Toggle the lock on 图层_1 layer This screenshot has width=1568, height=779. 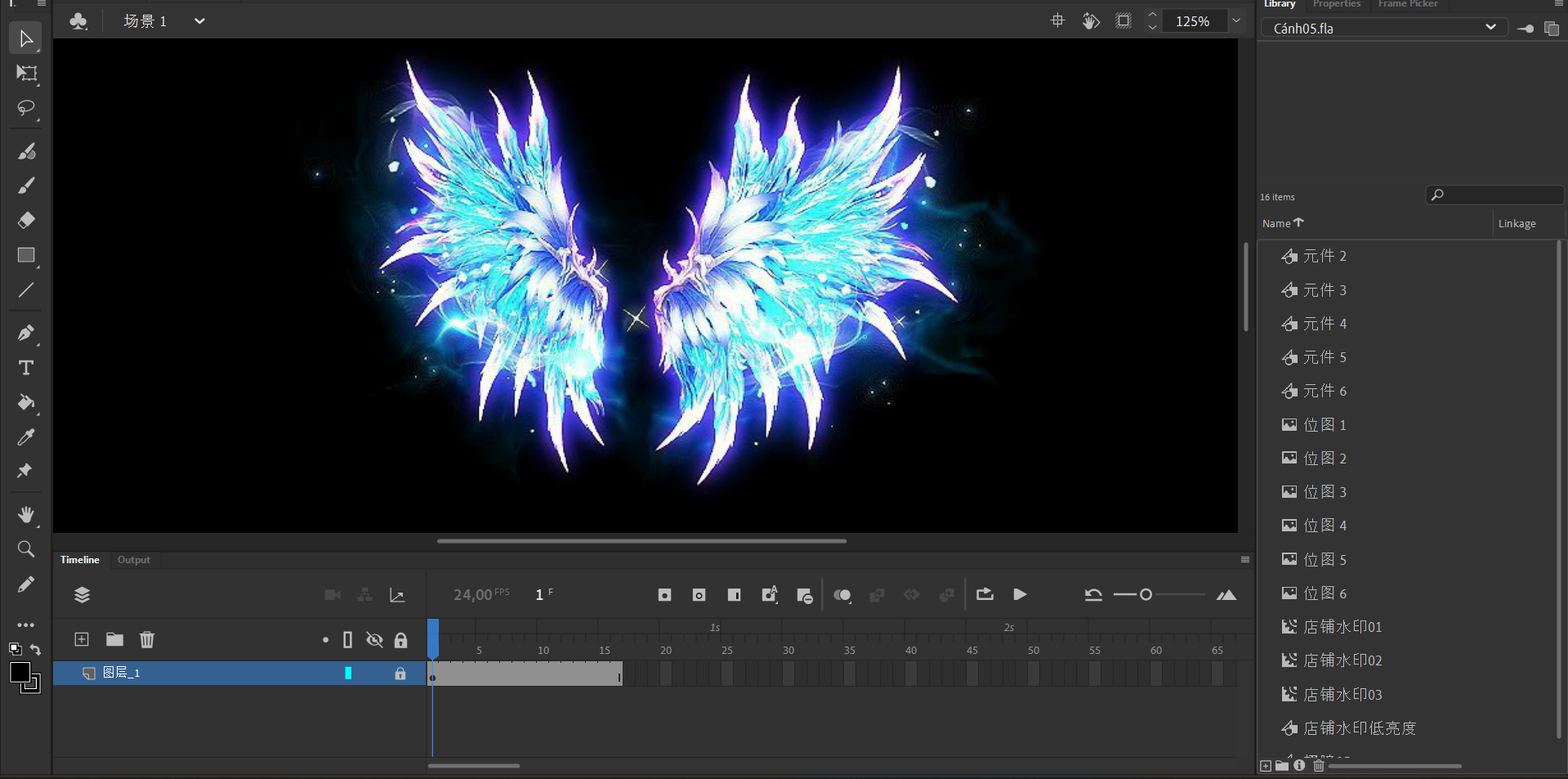(400, 674)
